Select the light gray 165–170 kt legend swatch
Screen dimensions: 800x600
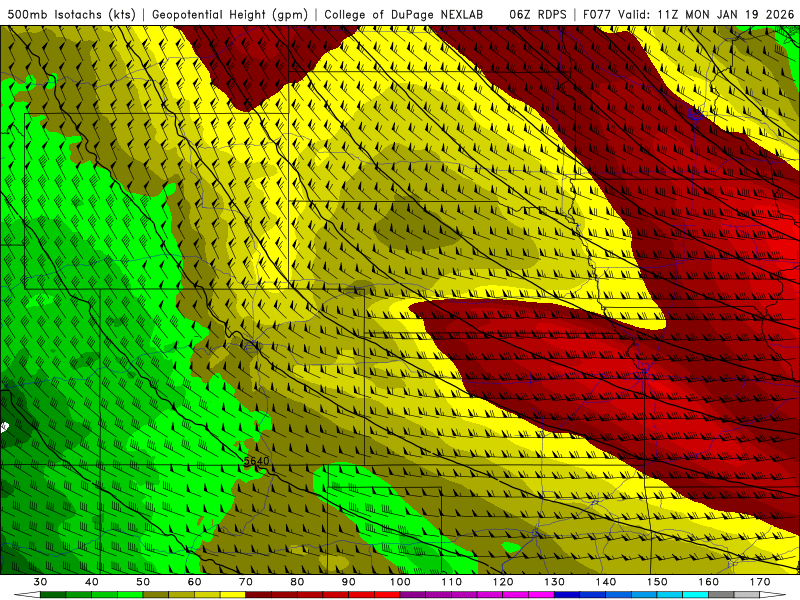pyautogui.click(x=747, y=595)
